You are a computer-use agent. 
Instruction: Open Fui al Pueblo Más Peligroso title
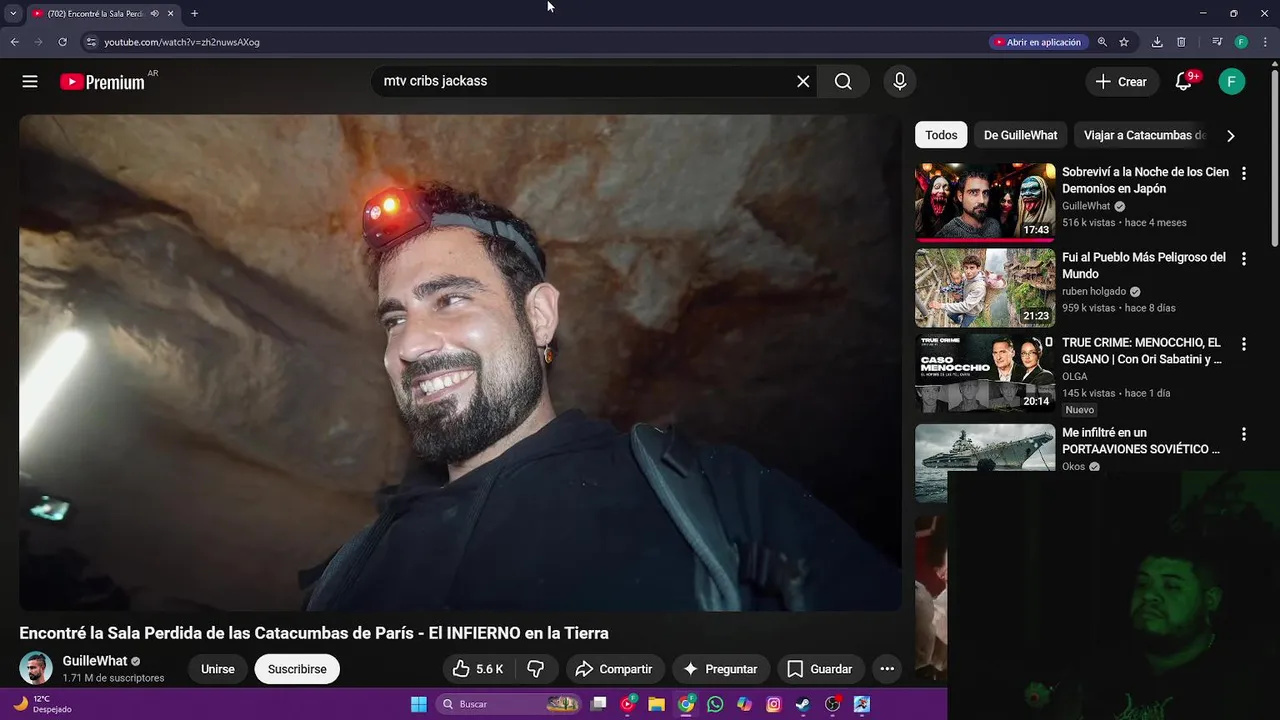(x=1144, y=265)
